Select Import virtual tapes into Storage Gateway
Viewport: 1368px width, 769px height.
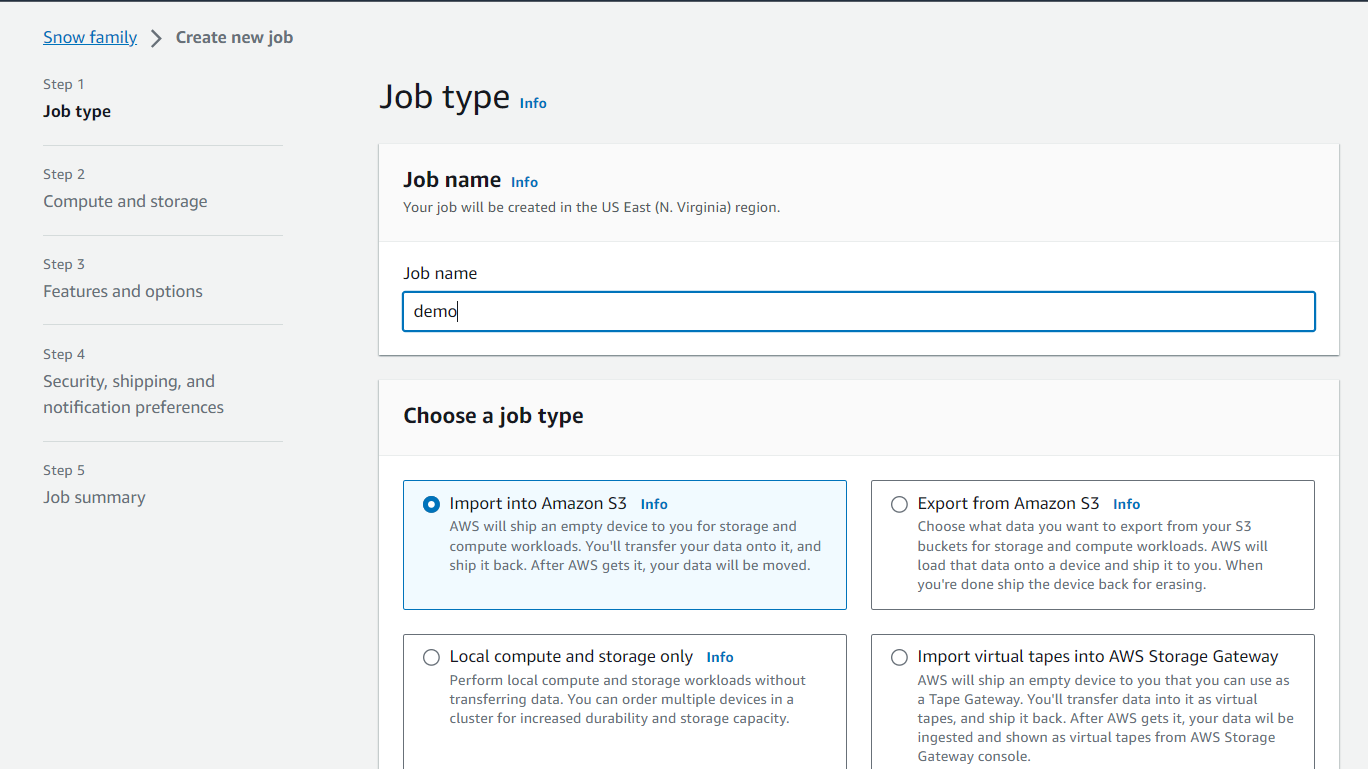click(899, 658)
